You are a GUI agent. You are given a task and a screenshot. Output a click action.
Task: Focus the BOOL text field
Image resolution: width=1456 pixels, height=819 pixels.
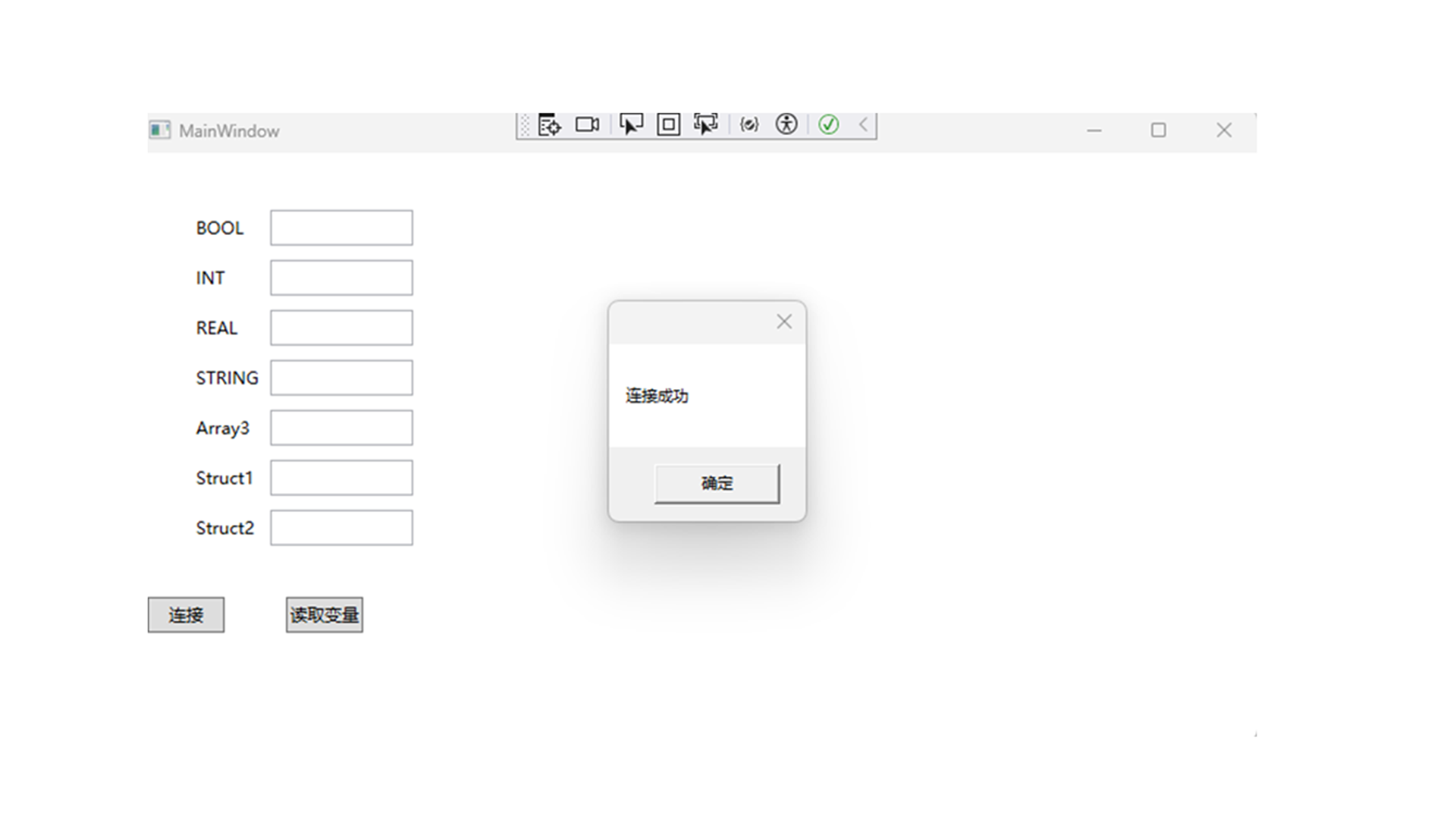click(x=341, y=227)
